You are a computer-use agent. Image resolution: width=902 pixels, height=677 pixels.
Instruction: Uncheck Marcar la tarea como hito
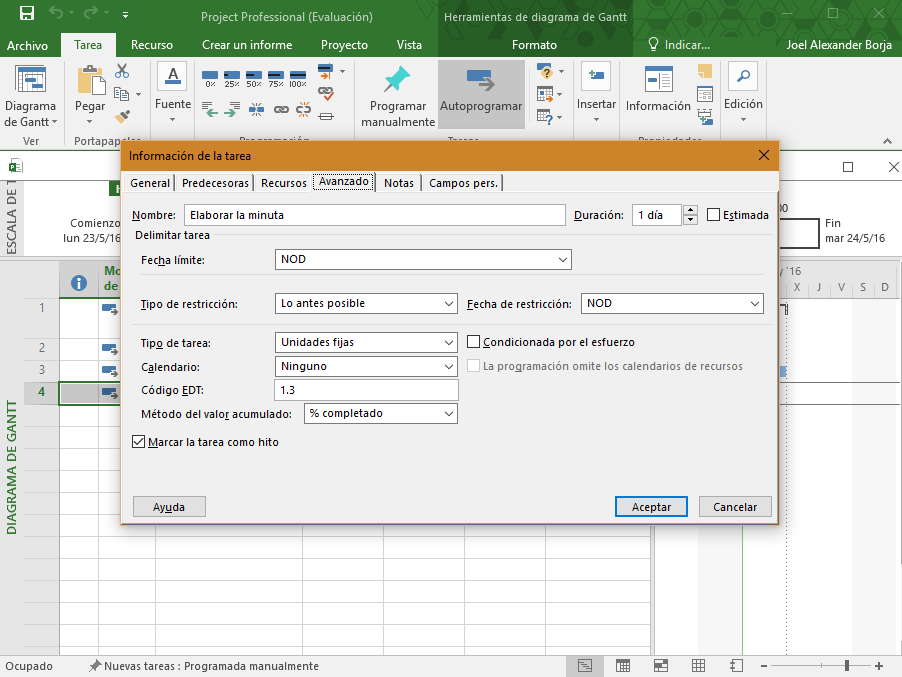coord(139,442)
